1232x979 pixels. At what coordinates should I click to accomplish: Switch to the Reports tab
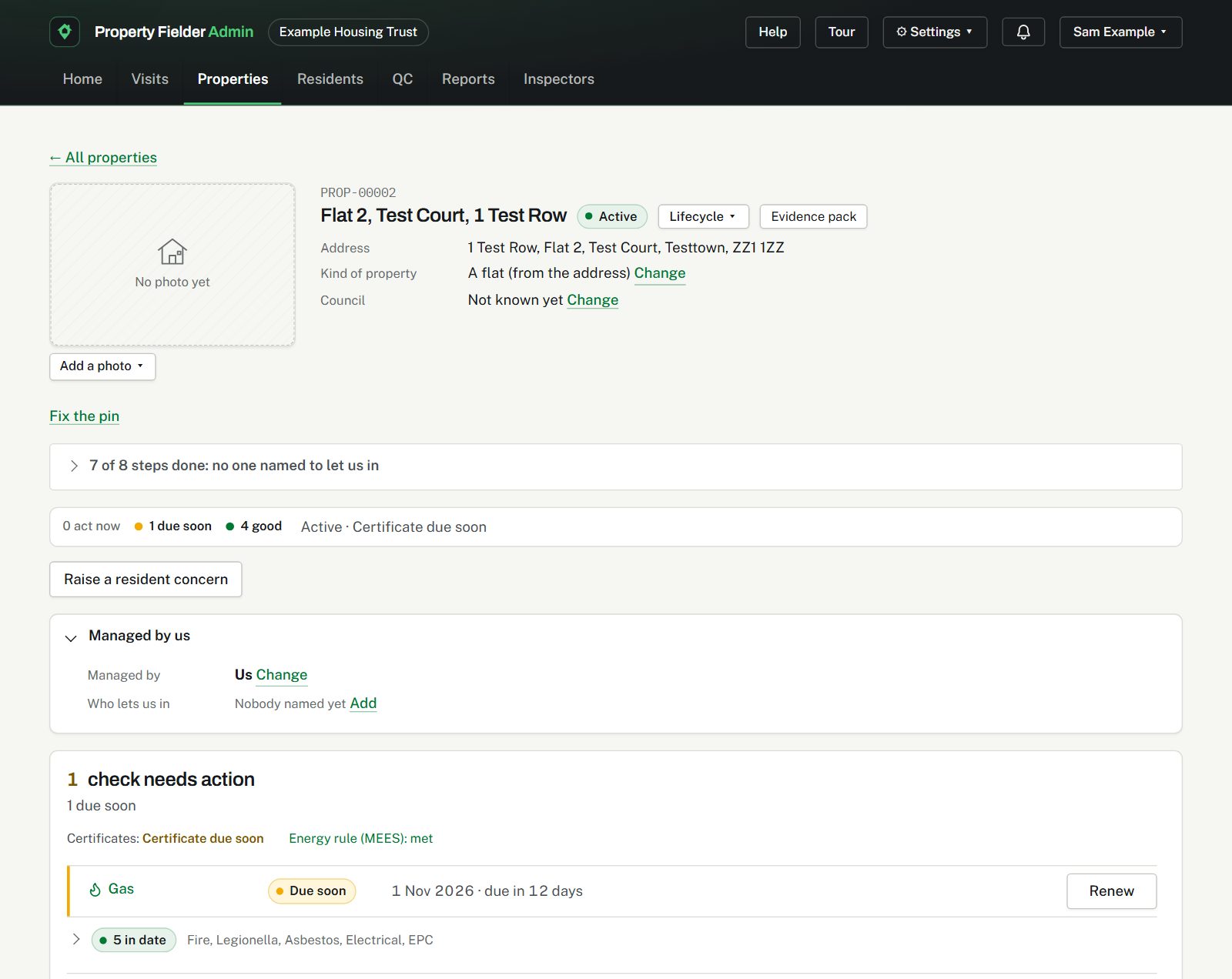coord(468,79)
